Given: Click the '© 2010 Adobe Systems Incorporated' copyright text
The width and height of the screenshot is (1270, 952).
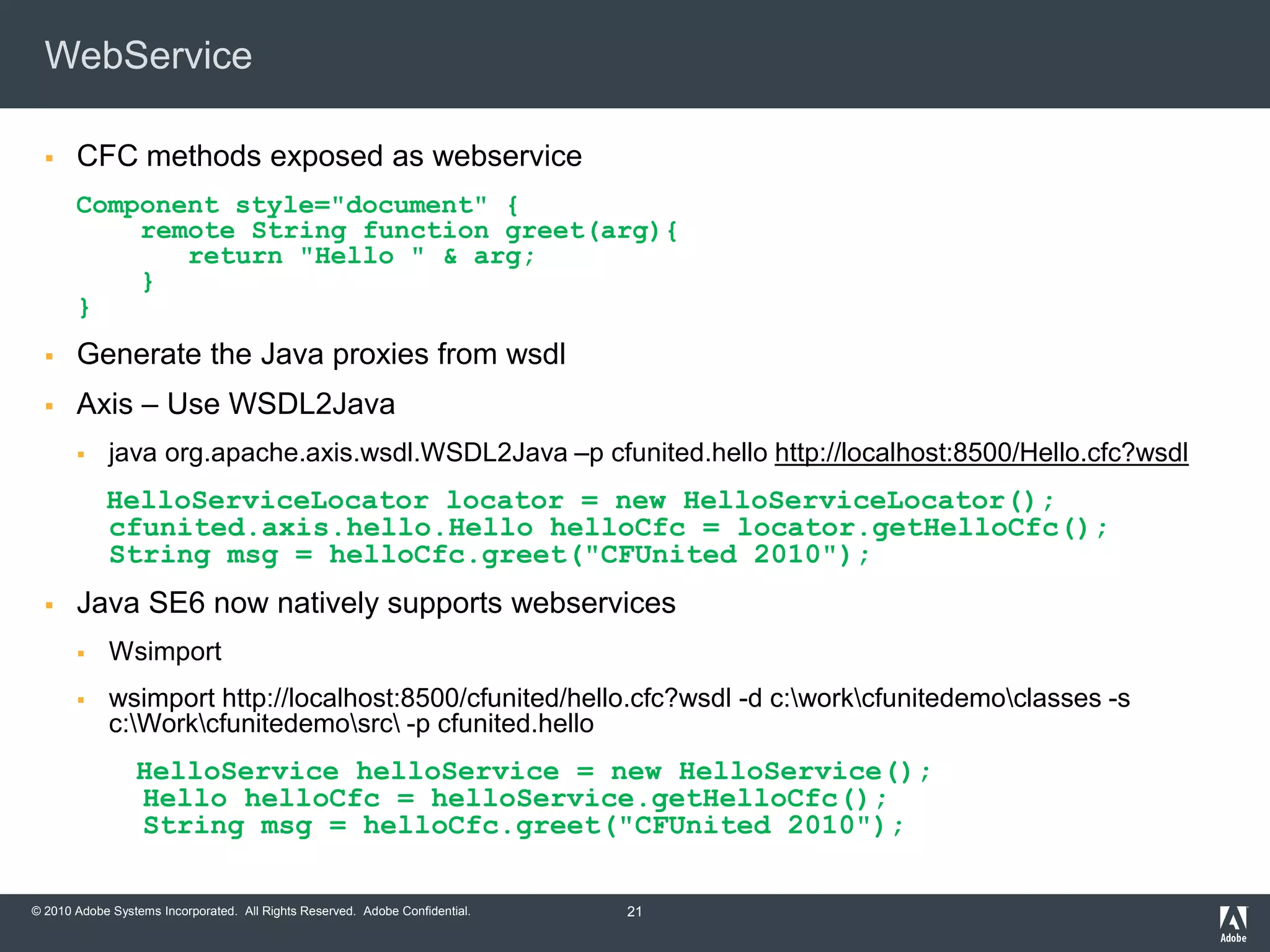Looking at the screenshot, I should tap(251, 911).
